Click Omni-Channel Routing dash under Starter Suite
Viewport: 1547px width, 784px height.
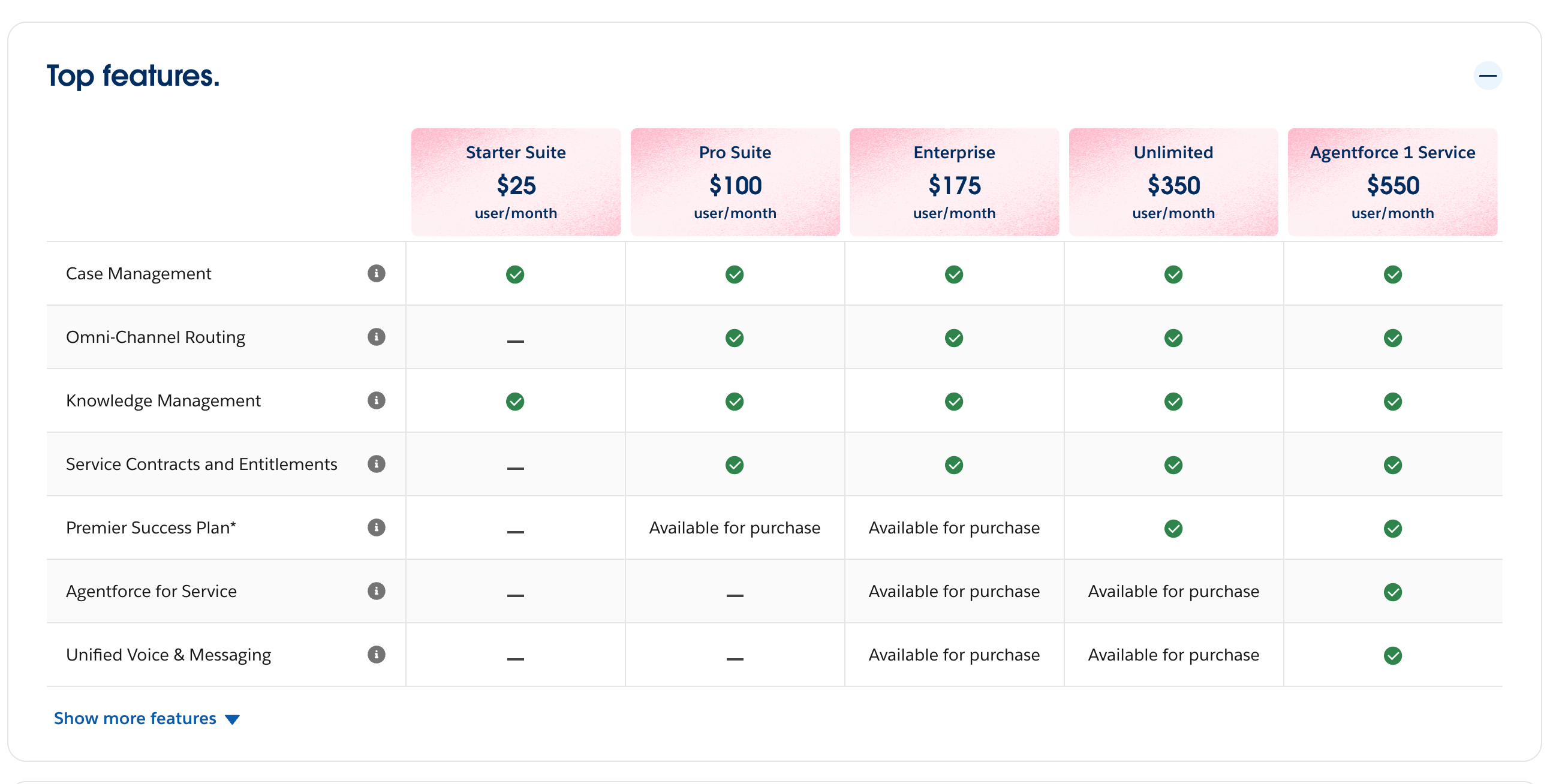pos(515,342)
